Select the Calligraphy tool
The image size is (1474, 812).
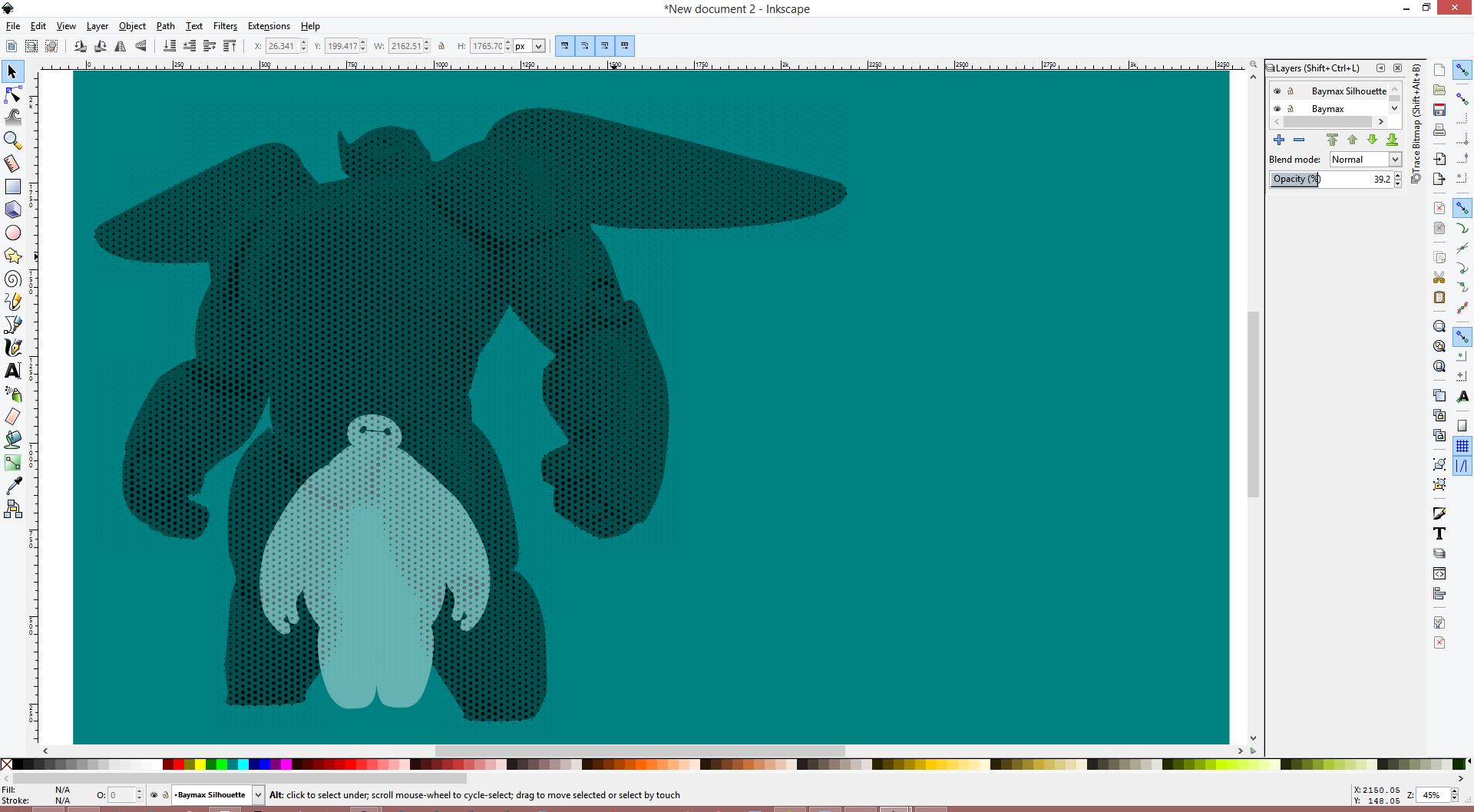coord(13,348)
